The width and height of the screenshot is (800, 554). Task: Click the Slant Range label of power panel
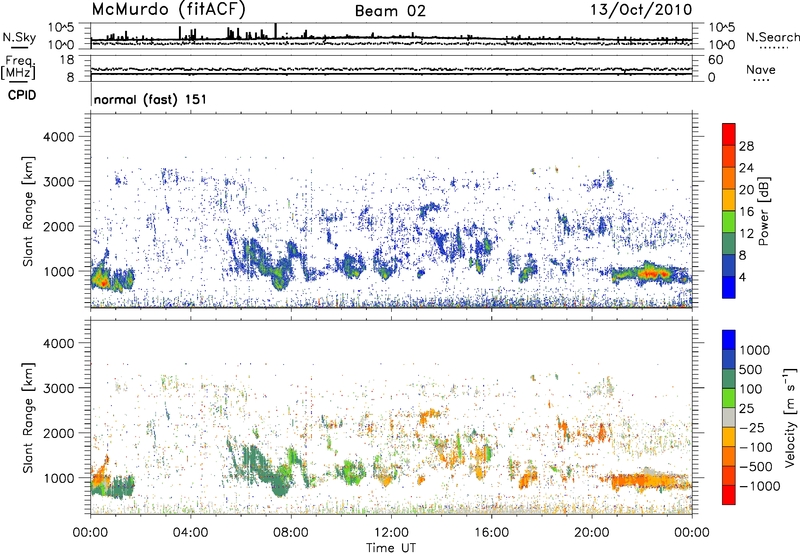coord(28,211)
